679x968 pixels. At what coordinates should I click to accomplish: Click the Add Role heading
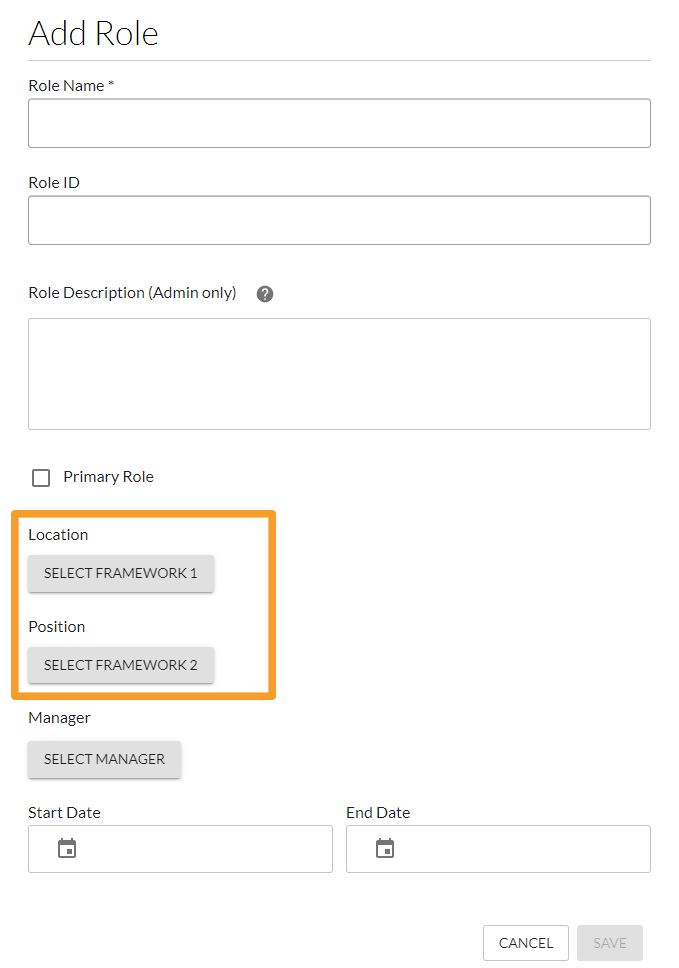point(93,34)
